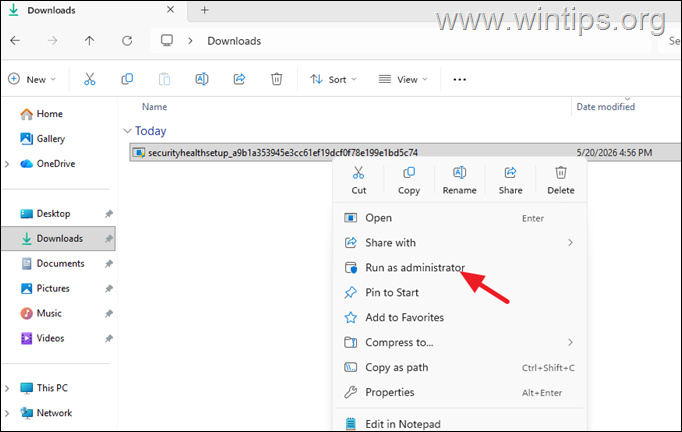
Task: Click the toolbar Share icon
Action: 239,79
